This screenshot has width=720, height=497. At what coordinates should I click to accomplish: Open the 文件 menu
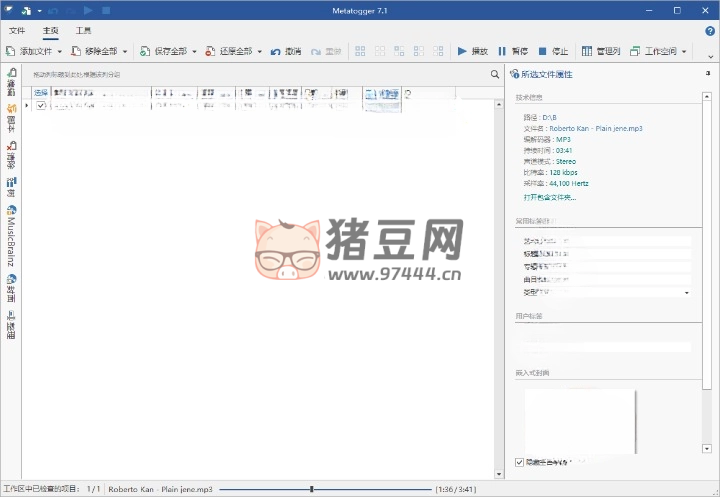[x=17, y=31]
